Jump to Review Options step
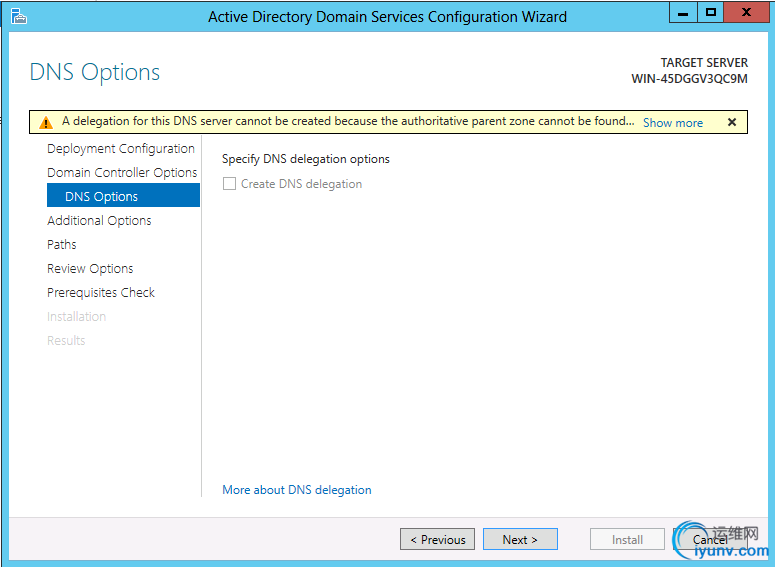 click(x=90, y=269)
